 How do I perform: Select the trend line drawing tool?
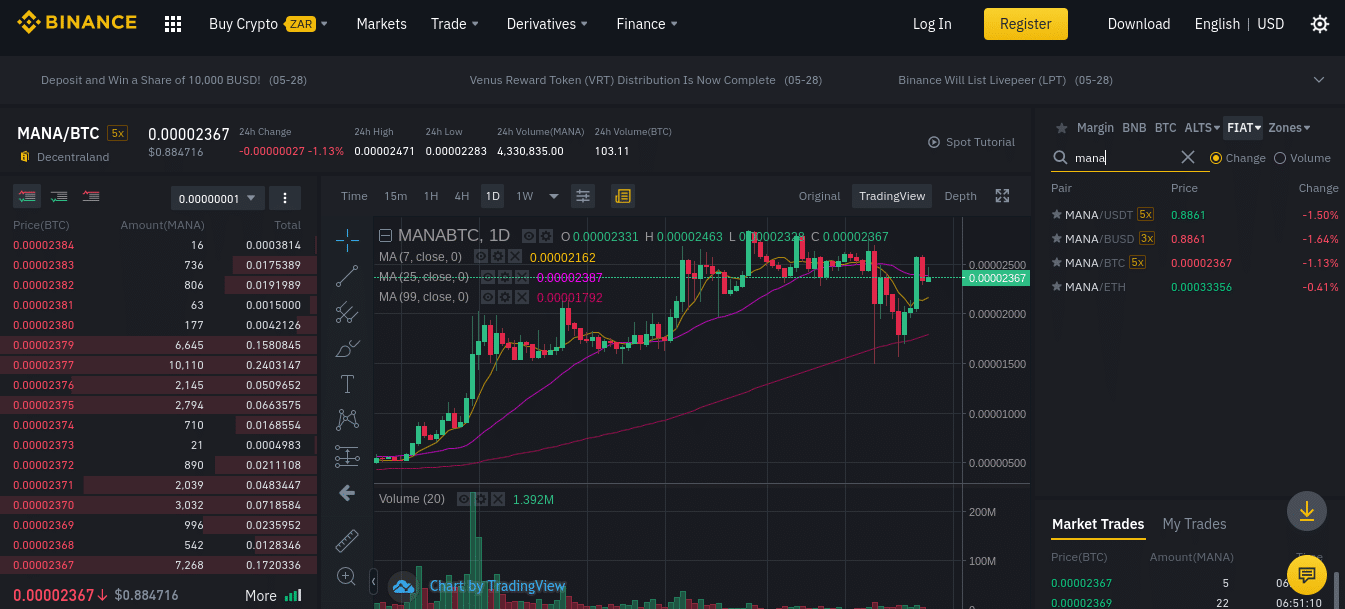(347, 276)
